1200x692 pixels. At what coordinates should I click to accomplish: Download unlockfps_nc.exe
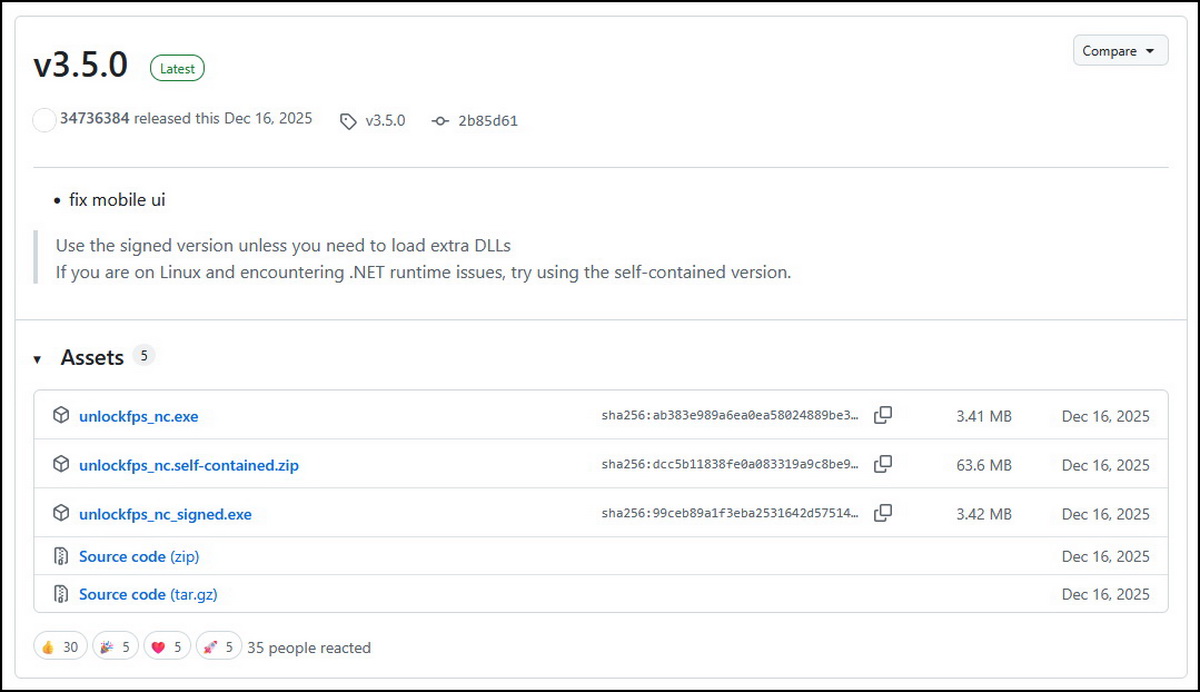pyautogui.click(x=139, y=416)
